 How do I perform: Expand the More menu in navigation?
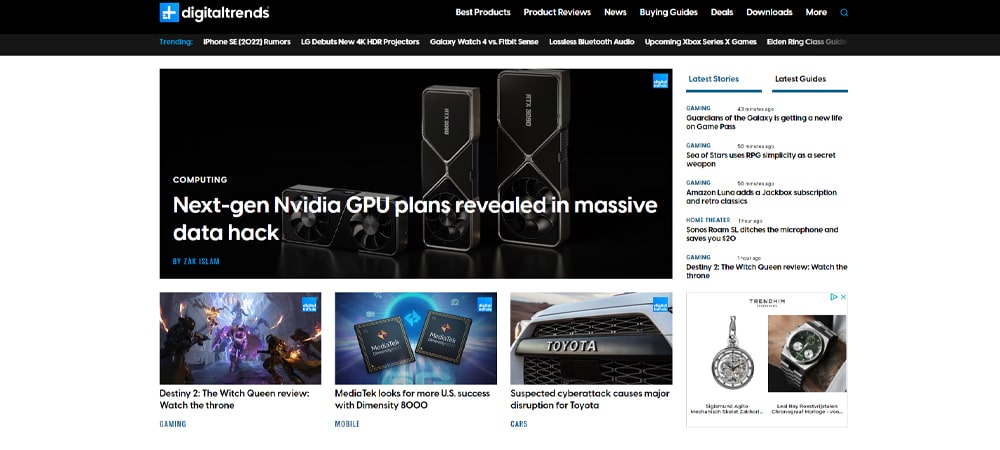pos(816,12)
